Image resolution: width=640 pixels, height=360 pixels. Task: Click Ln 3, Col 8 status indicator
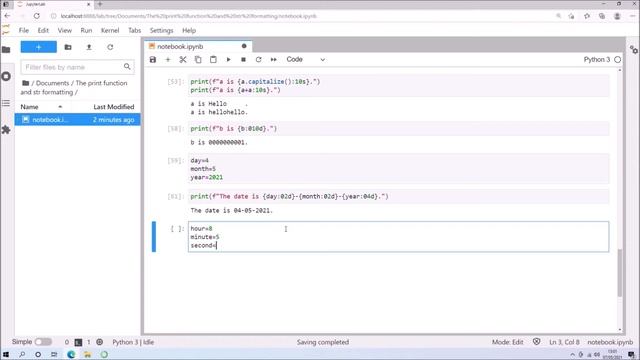click(564, 342)
